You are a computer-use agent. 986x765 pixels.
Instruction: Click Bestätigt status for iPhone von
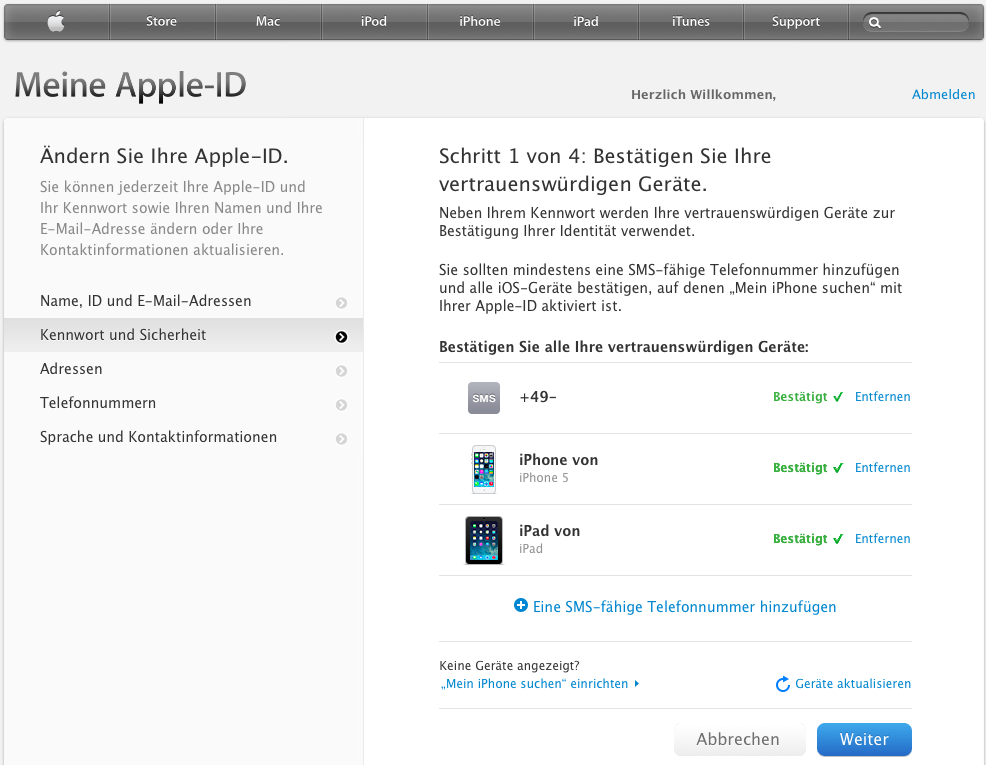800,468
